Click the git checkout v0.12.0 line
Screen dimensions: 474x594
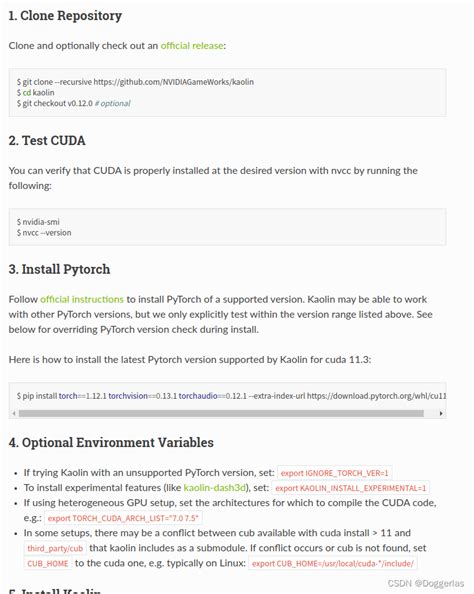(x=74, y=103)
